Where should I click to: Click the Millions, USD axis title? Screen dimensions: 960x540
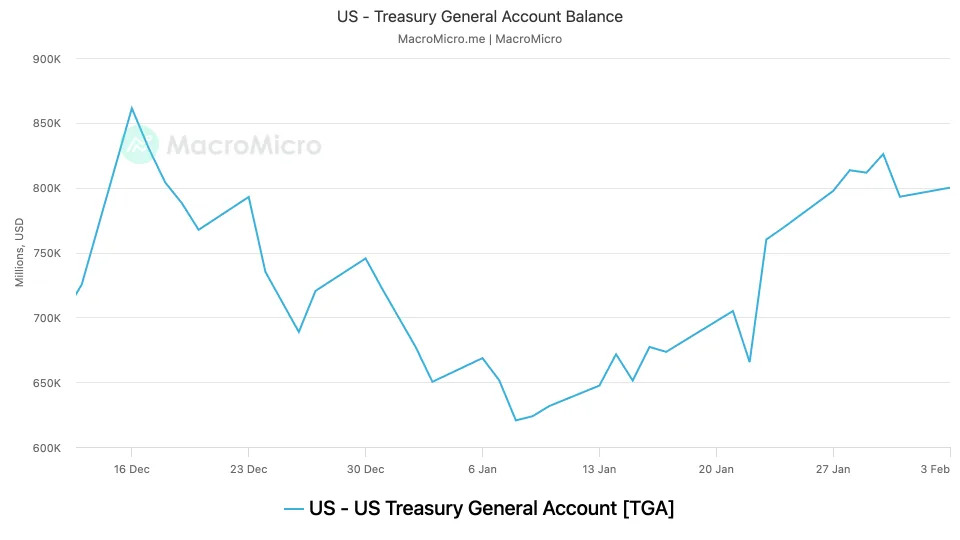click(x=20, y=252)
